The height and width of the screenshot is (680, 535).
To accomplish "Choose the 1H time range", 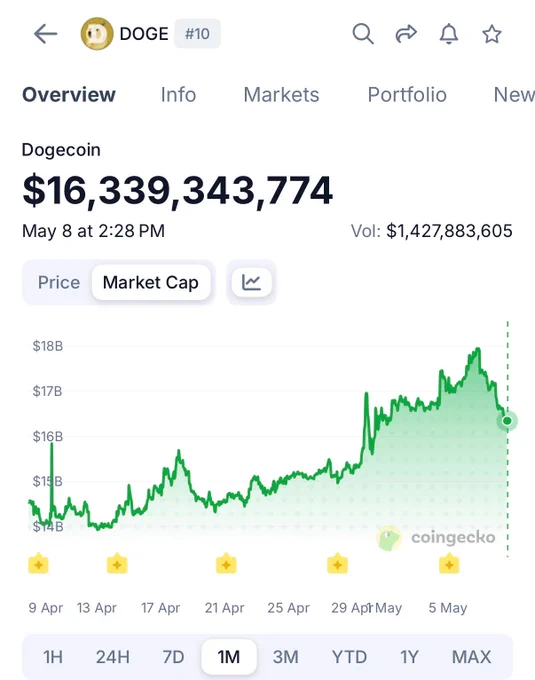I will pos(53,657).
